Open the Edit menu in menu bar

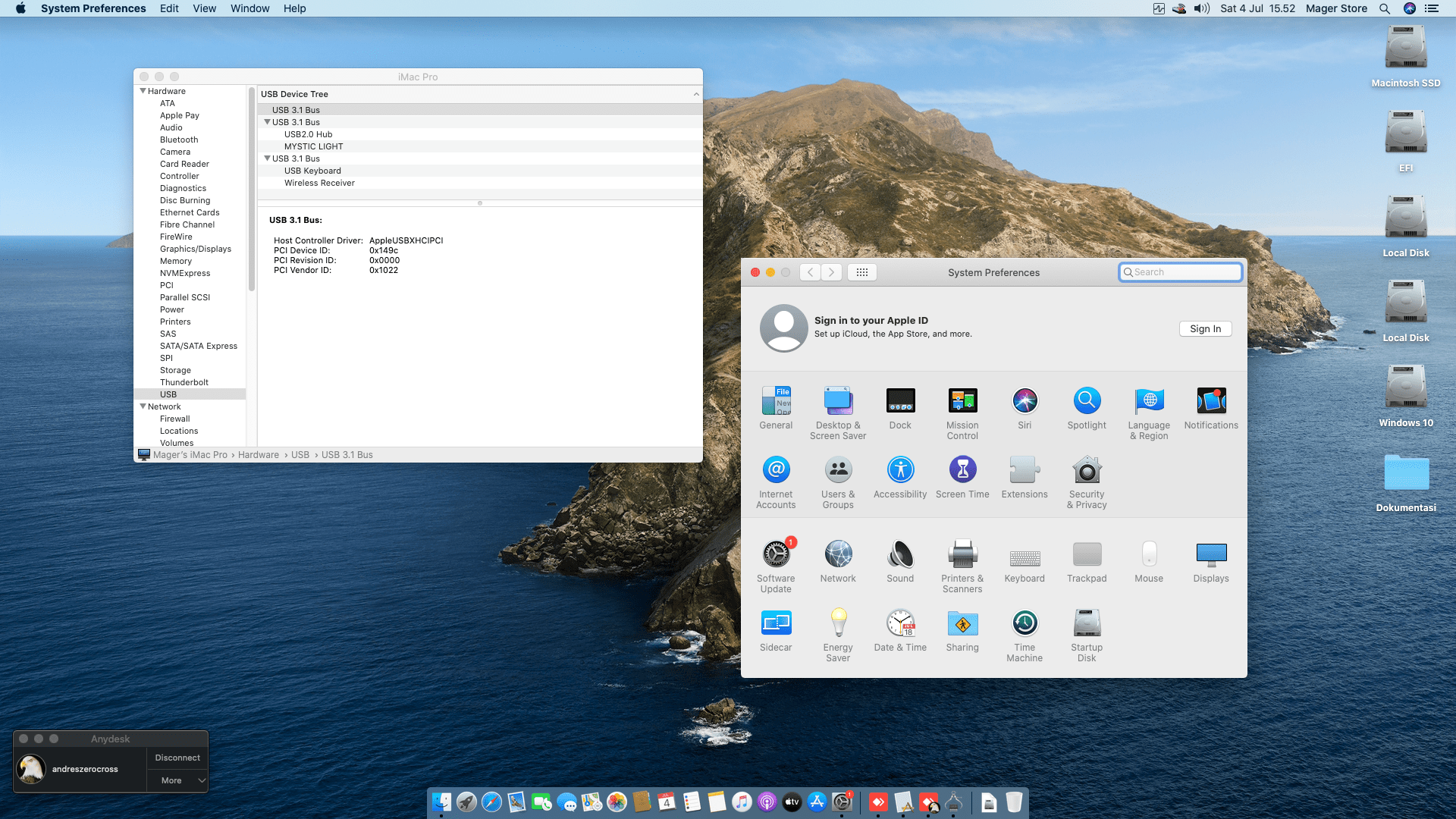click(x=169, y=8)
